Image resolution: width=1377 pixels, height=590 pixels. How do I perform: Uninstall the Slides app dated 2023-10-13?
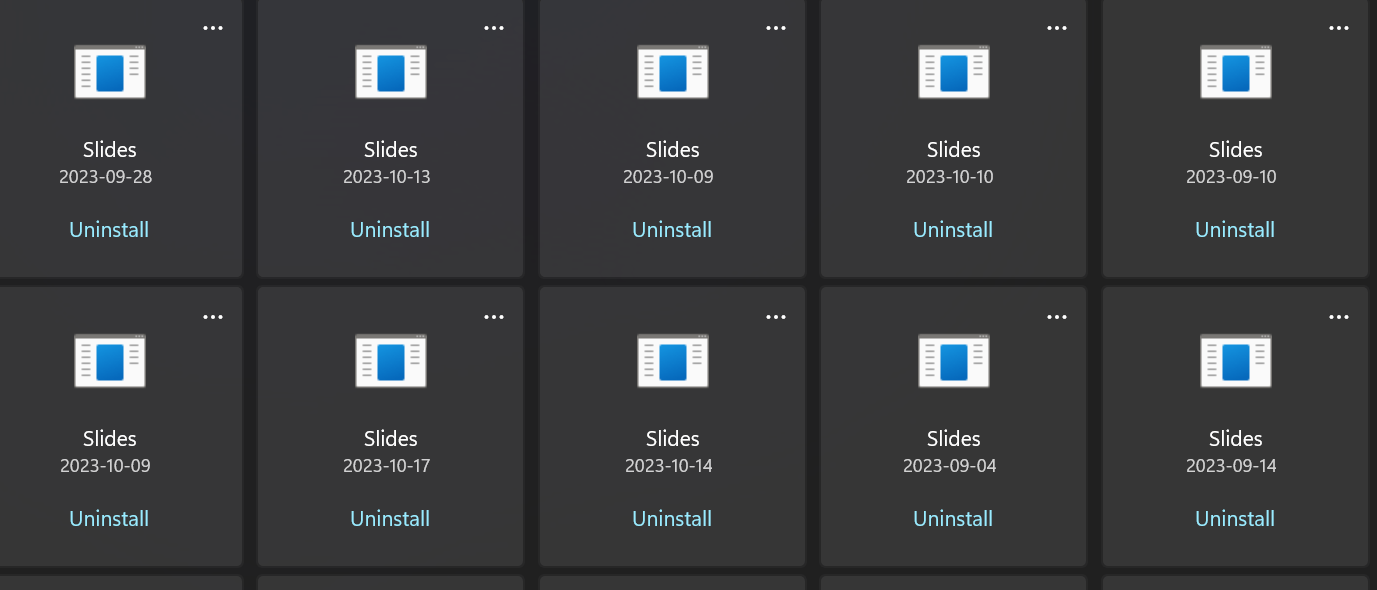pyautogui.click(x=390, y=230)
